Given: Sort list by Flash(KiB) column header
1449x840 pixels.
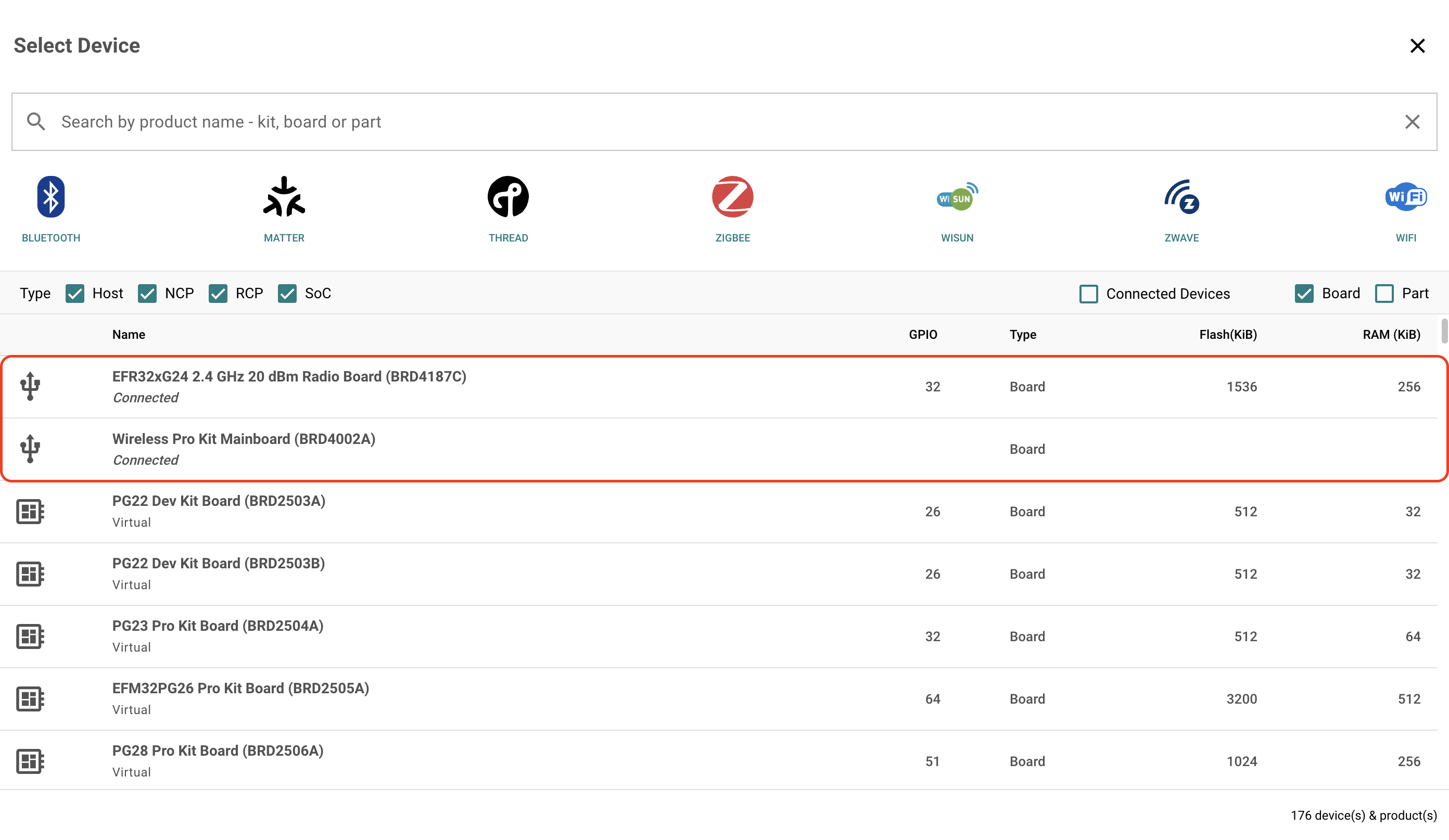Looking at the screenshot, I should [1227, 335].
